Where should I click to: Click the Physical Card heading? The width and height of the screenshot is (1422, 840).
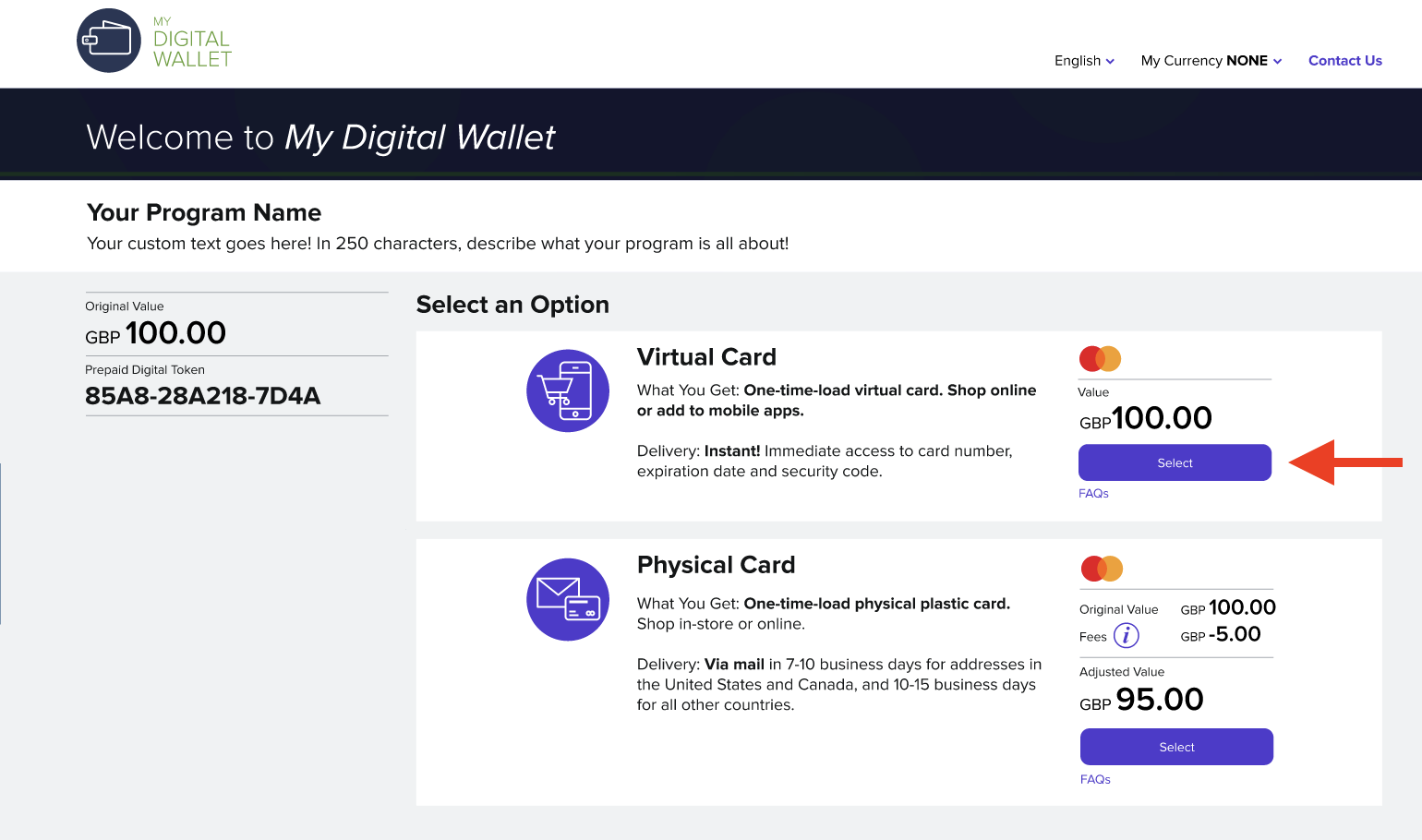pos(716,565)
